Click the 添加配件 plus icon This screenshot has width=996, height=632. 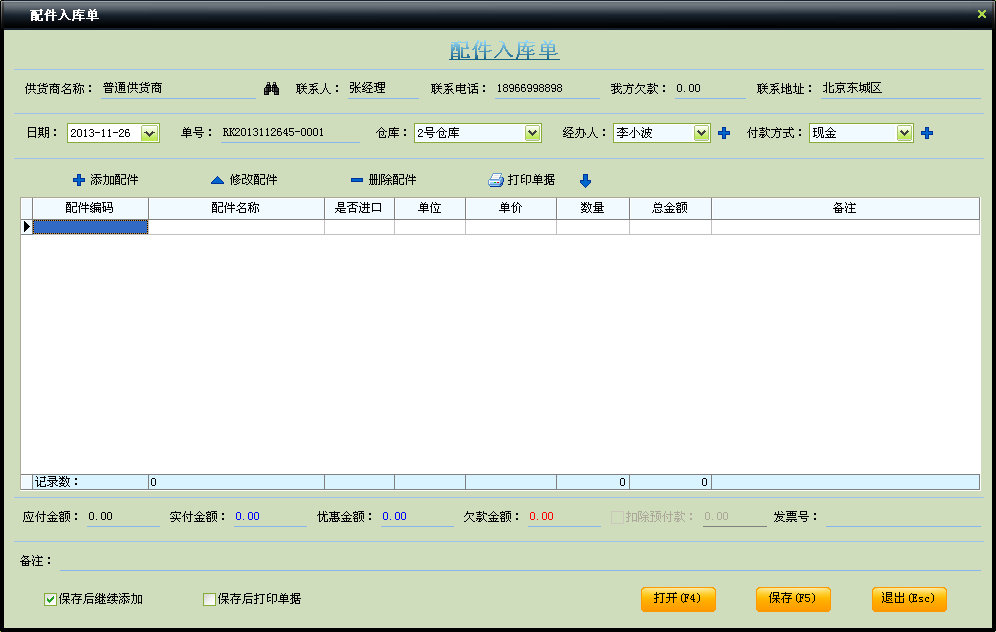click(x=79, y=180)
